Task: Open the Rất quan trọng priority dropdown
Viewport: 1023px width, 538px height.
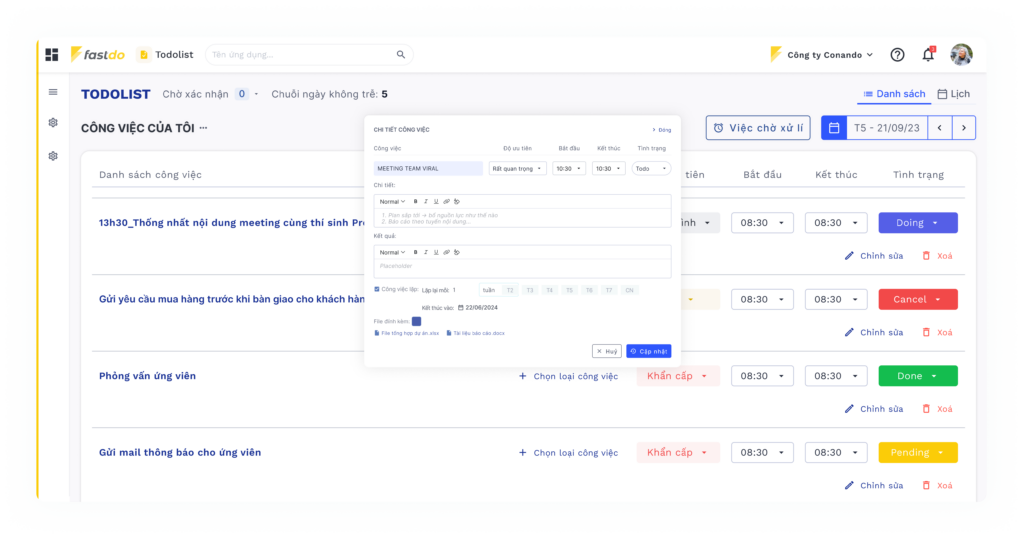Action: (x=517, y=169)
